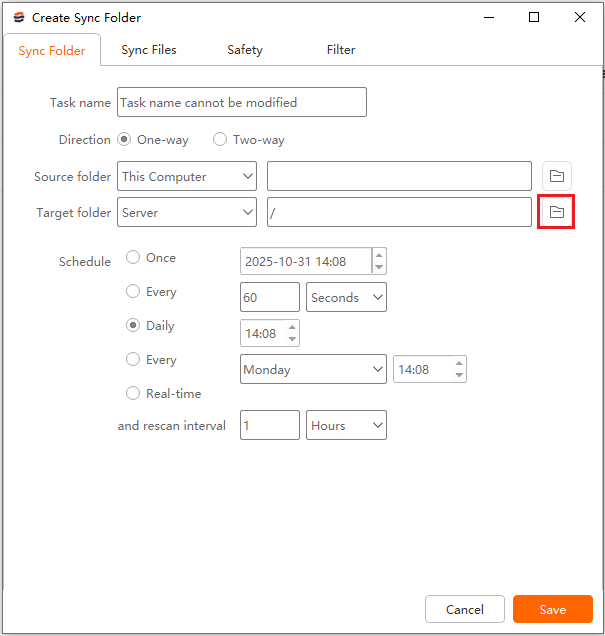The image size is (605, 636).
Task: Open the Monday weekday dropdown
Action: pyautogui.click(x=313, y=370)
